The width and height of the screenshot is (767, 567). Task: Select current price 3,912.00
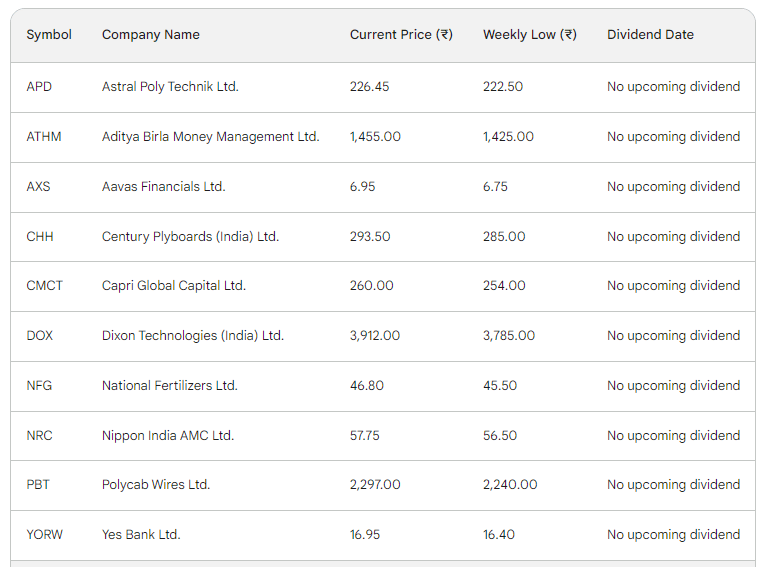375,336
